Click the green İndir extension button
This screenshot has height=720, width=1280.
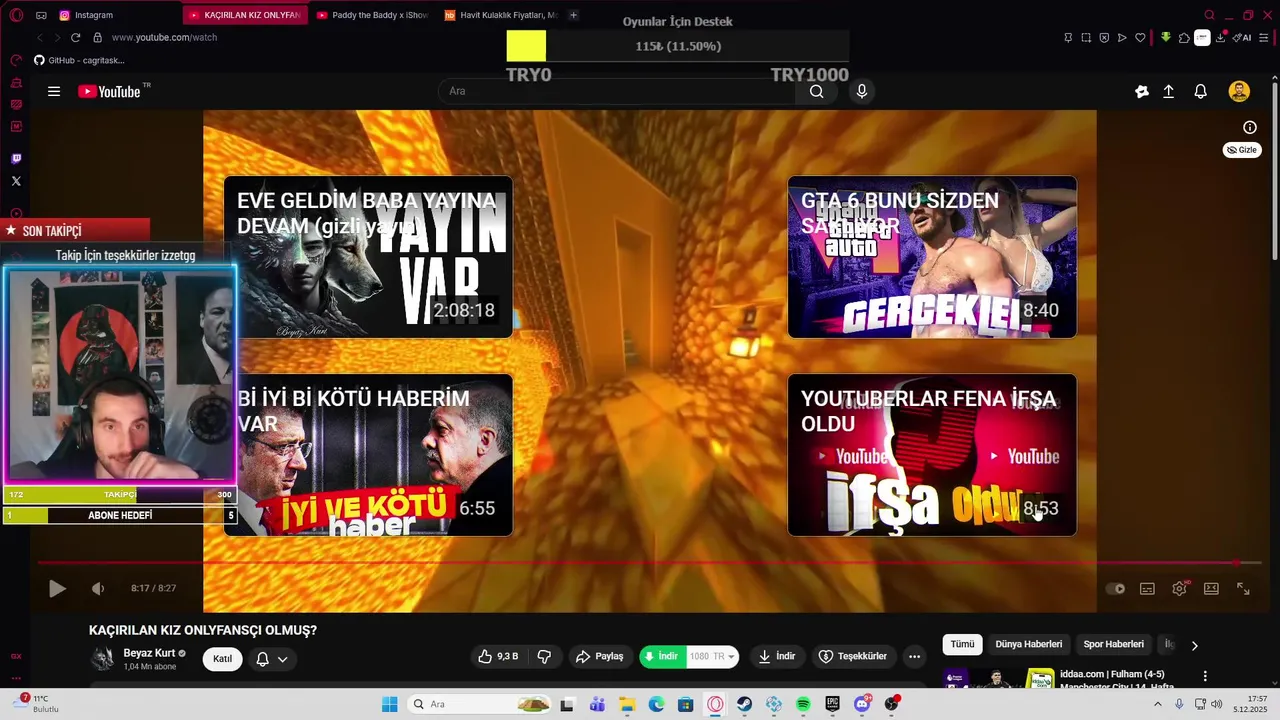pyautogui.click(x=662, y=656)
